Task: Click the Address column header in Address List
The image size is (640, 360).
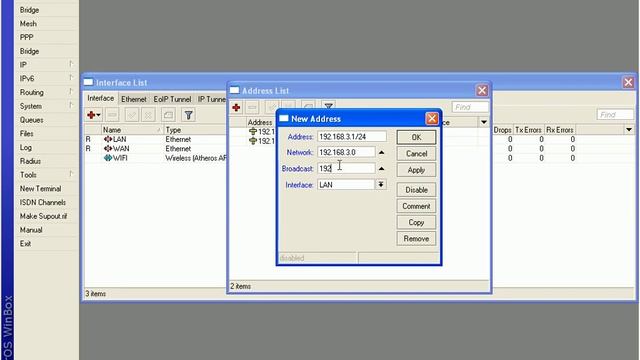Action: (260, 122)
